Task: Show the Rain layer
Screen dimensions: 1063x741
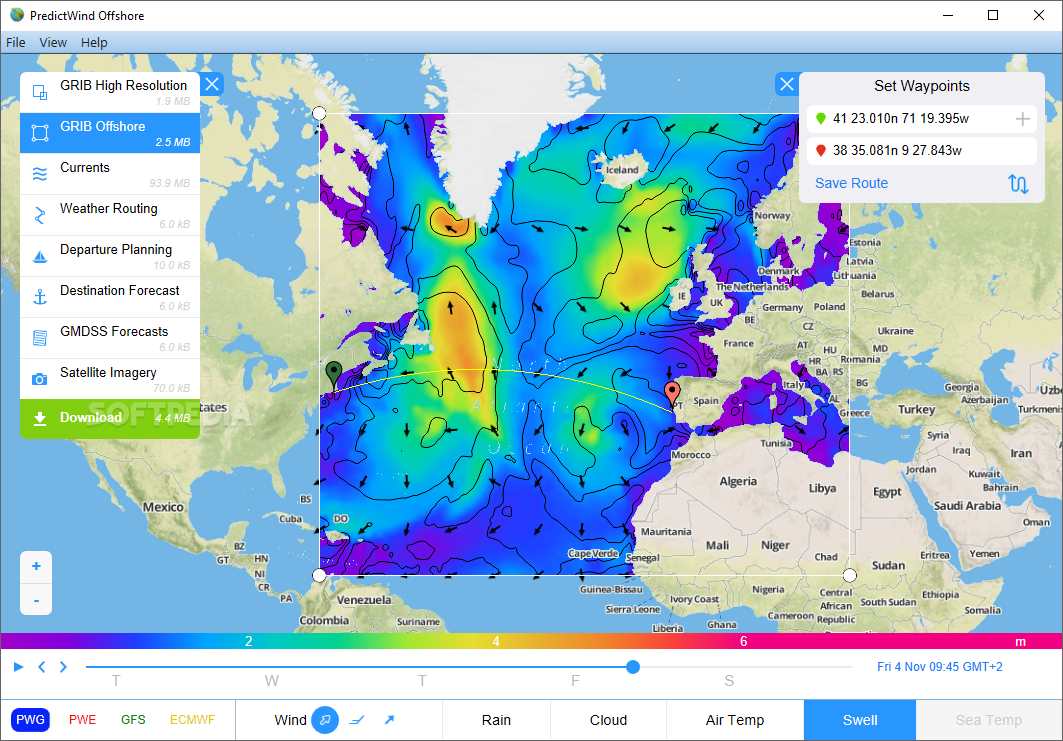Action: pyautogui.click(x=496, y=720)
